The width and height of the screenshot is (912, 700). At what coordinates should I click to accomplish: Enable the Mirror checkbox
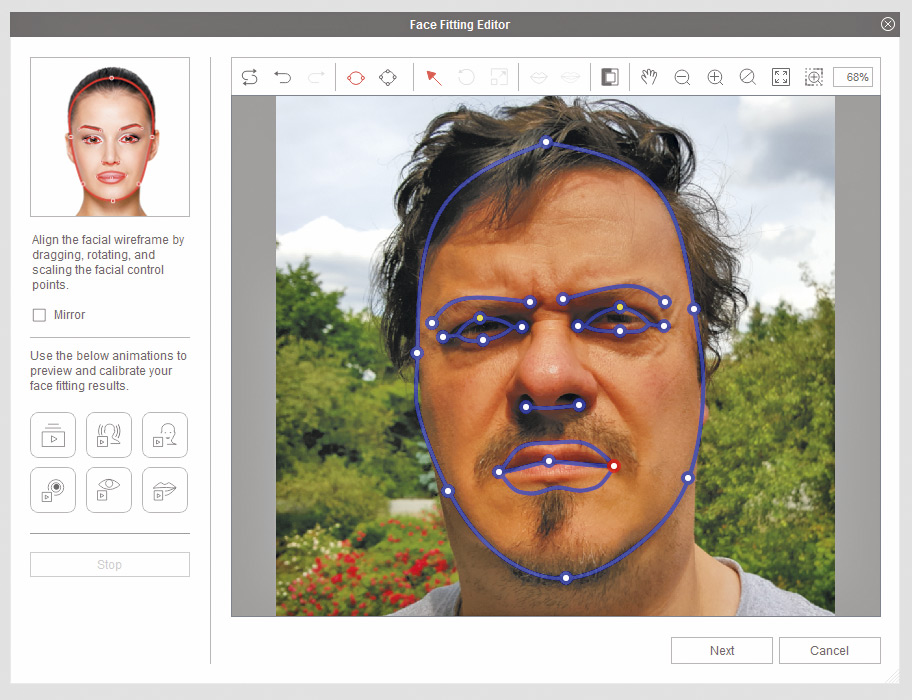40,315
